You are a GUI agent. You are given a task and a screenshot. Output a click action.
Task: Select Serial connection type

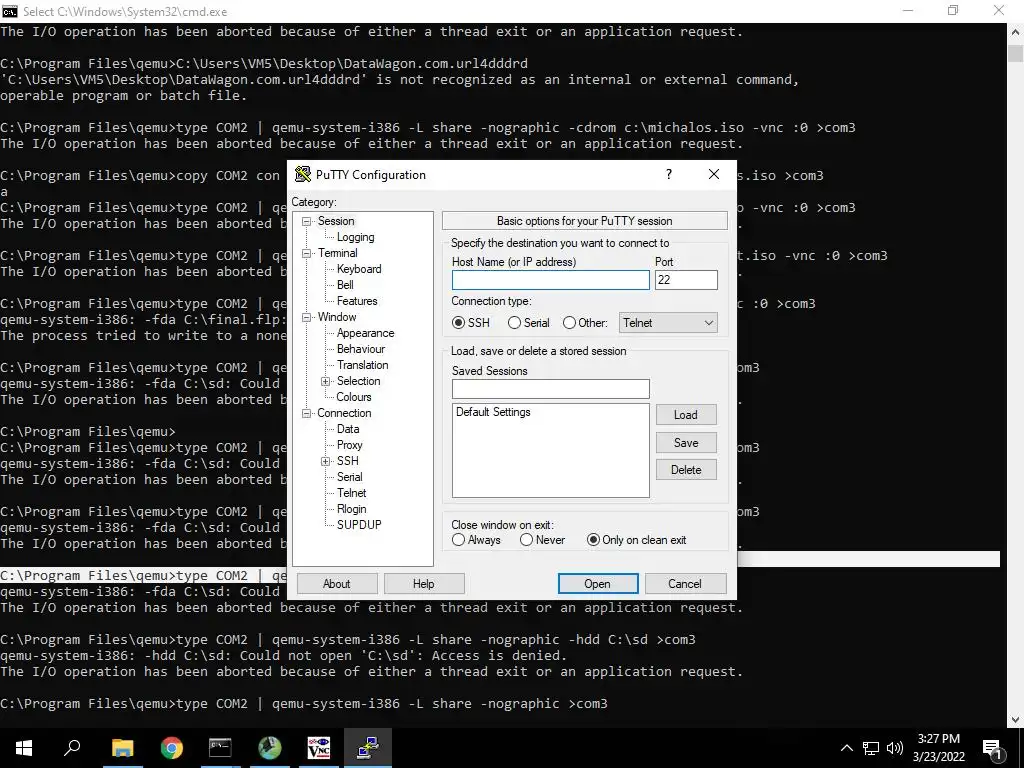tap(528, 323)
